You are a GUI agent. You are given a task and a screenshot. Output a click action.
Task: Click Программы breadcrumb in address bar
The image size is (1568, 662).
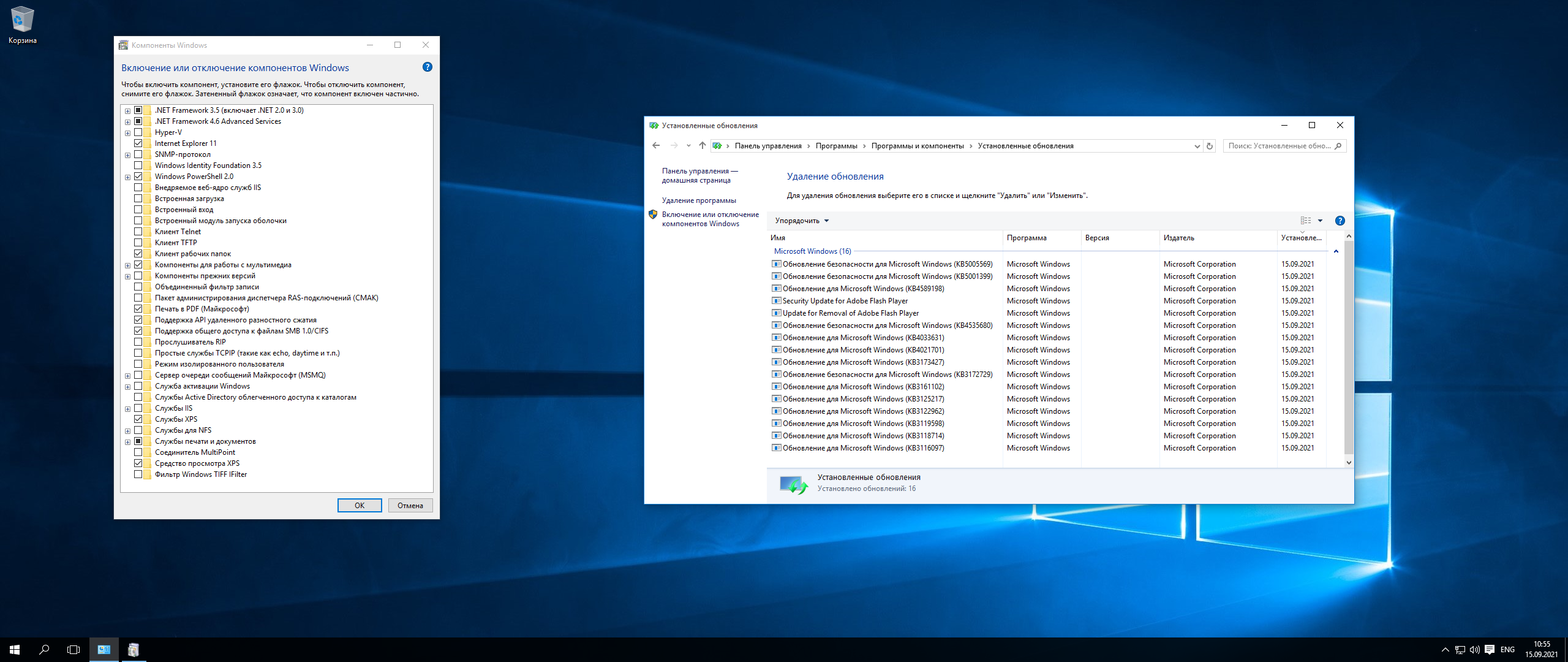(836, 146)
